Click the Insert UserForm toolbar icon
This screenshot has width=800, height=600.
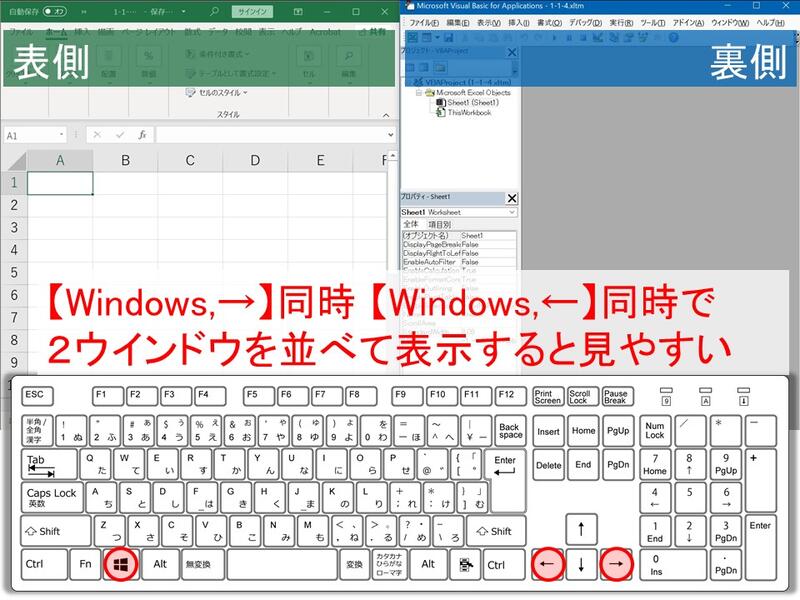(427, 38)
